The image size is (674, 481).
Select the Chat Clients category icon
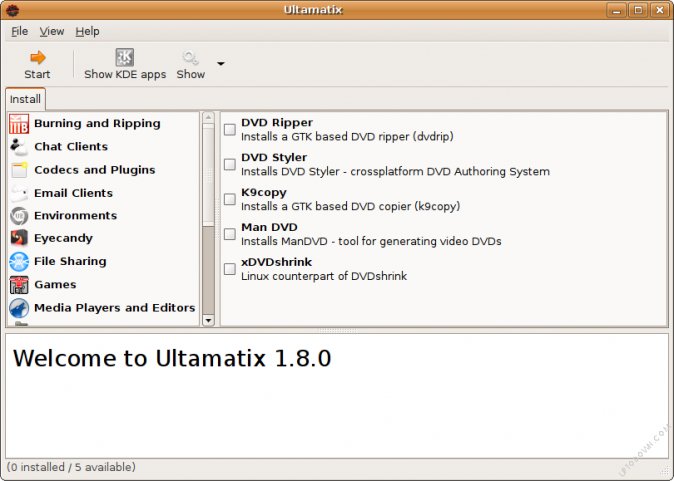[19, 147]
